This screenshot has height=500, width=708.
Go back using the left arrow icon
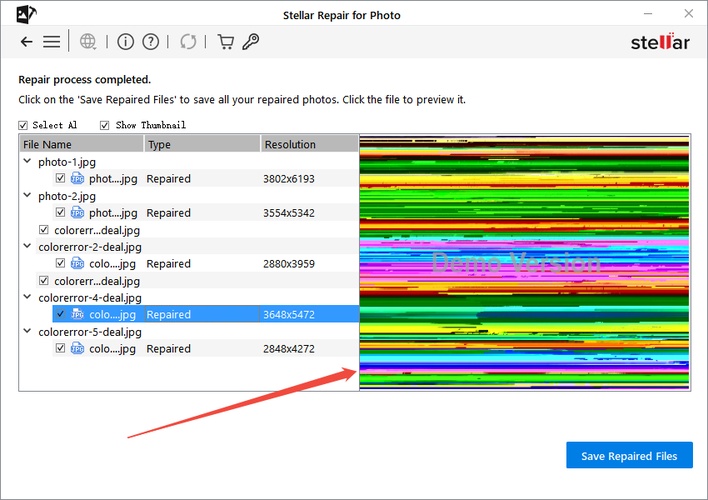pyautogui.click(x=27, y=42)
